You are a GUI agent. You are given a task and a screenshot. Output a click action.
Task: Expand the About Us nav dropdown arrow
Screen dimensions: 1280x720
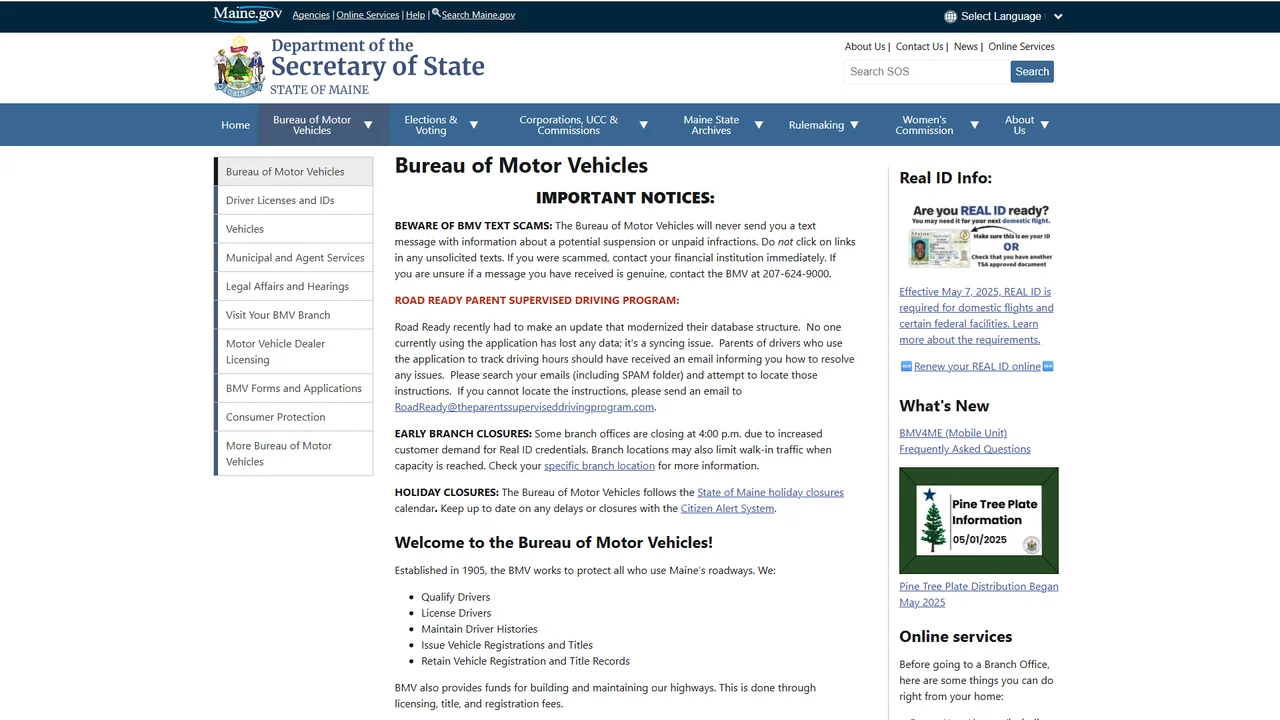[1044, 125]
